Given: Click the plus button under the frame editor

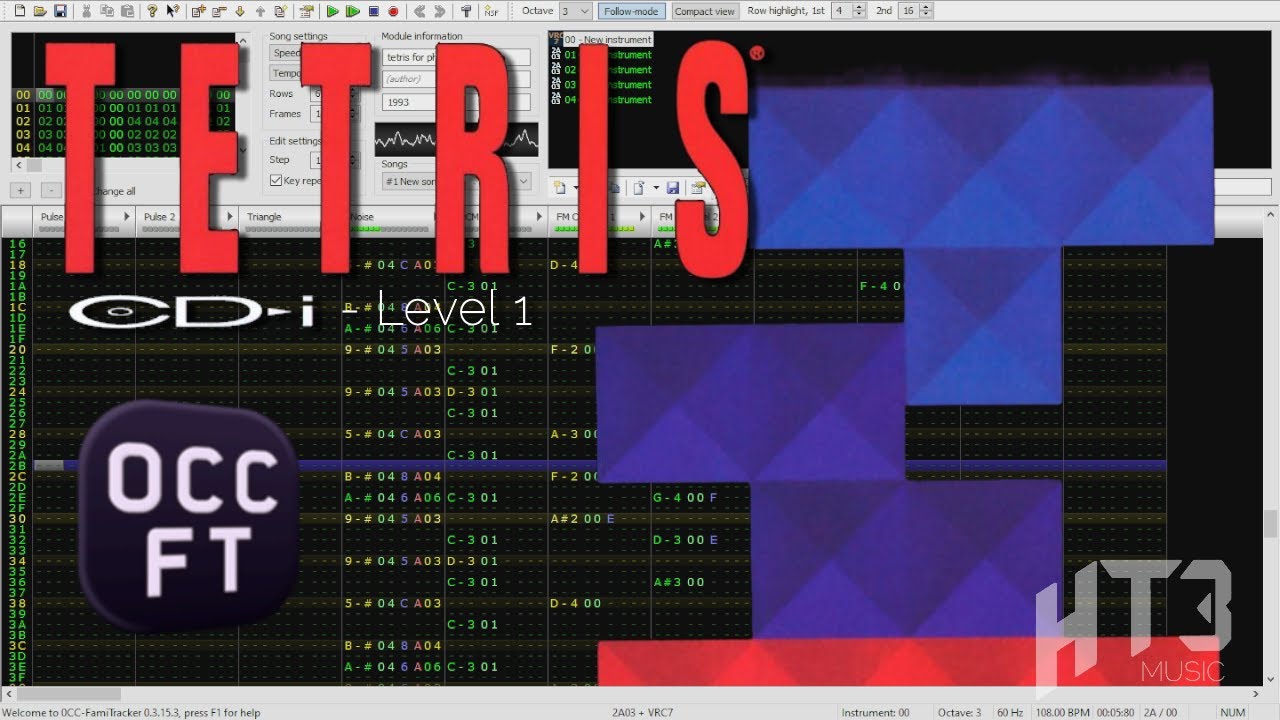Looking at the screenshot, I should tap(21, 190).
